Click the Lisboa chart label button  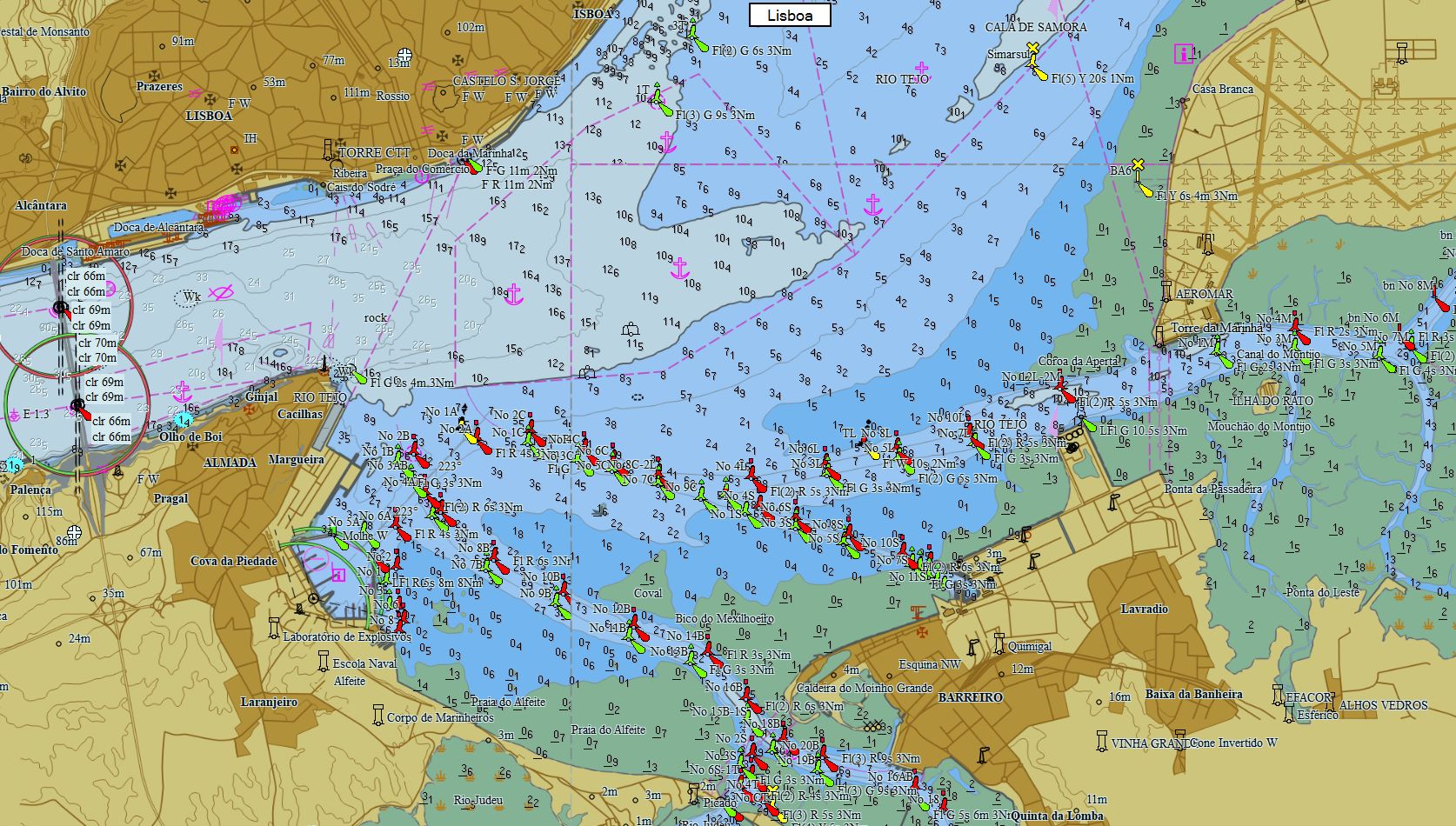coord(790,16)
